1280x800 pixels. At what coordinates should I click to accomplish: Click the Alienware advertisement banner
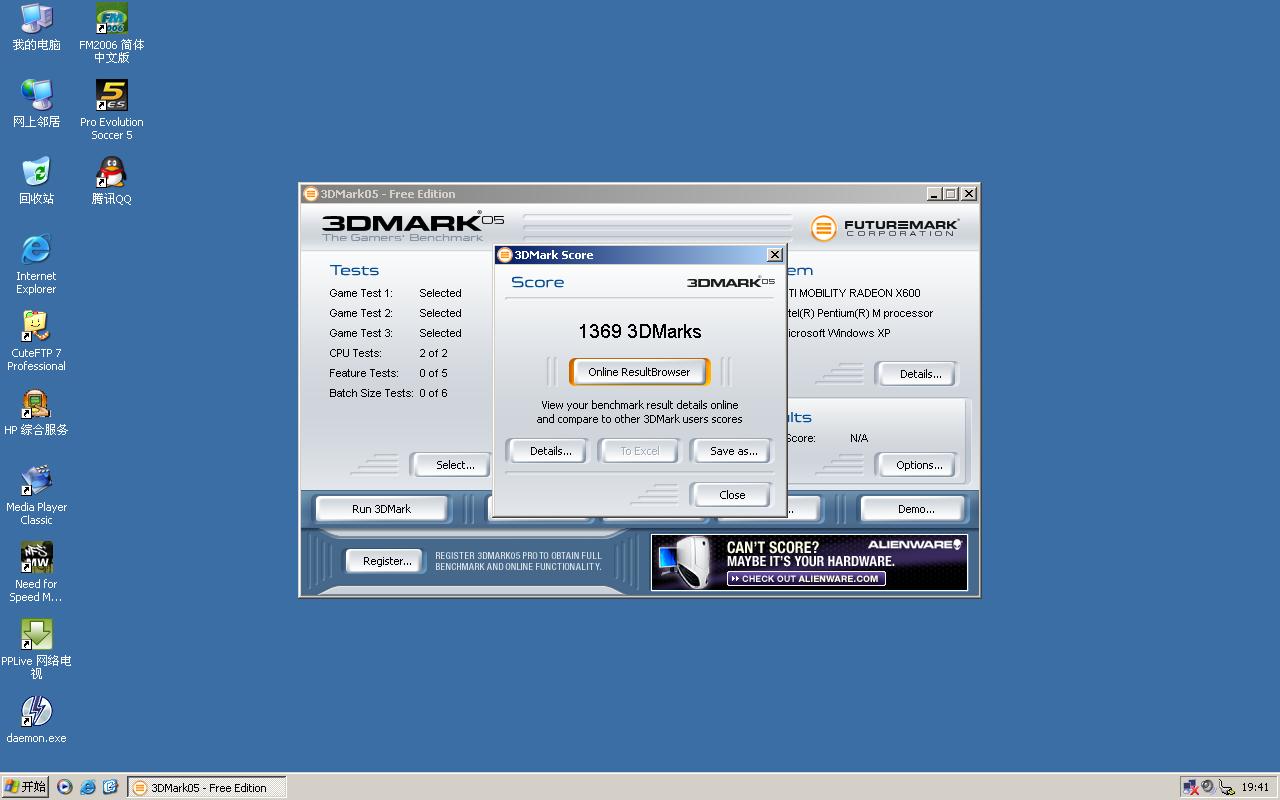(x=809, y=562)
